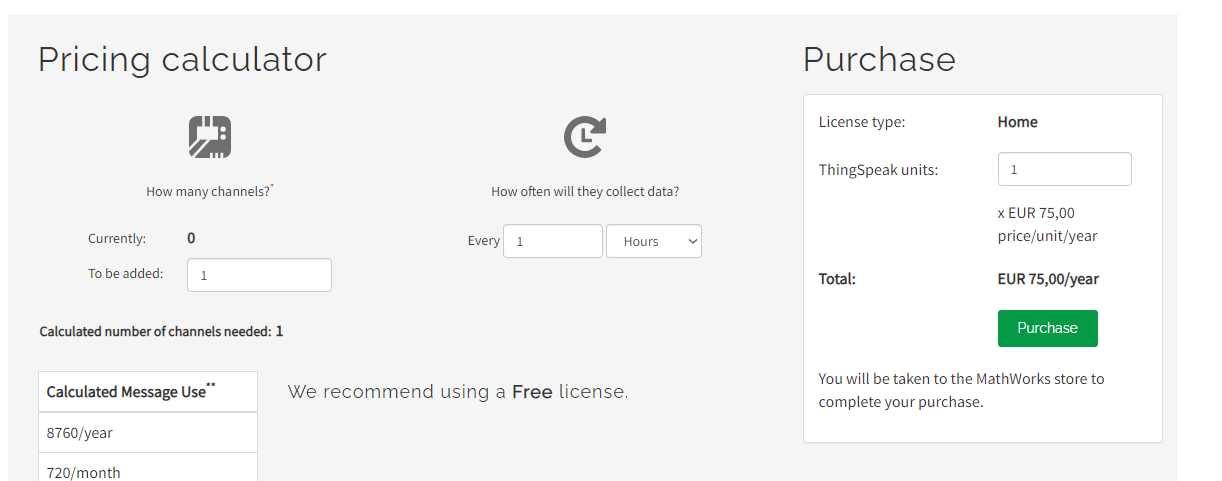The image size is (1222, 481).
Task: Click 'You will be taken to the MathWorks store' note
Action: click(x=962, y=391)
